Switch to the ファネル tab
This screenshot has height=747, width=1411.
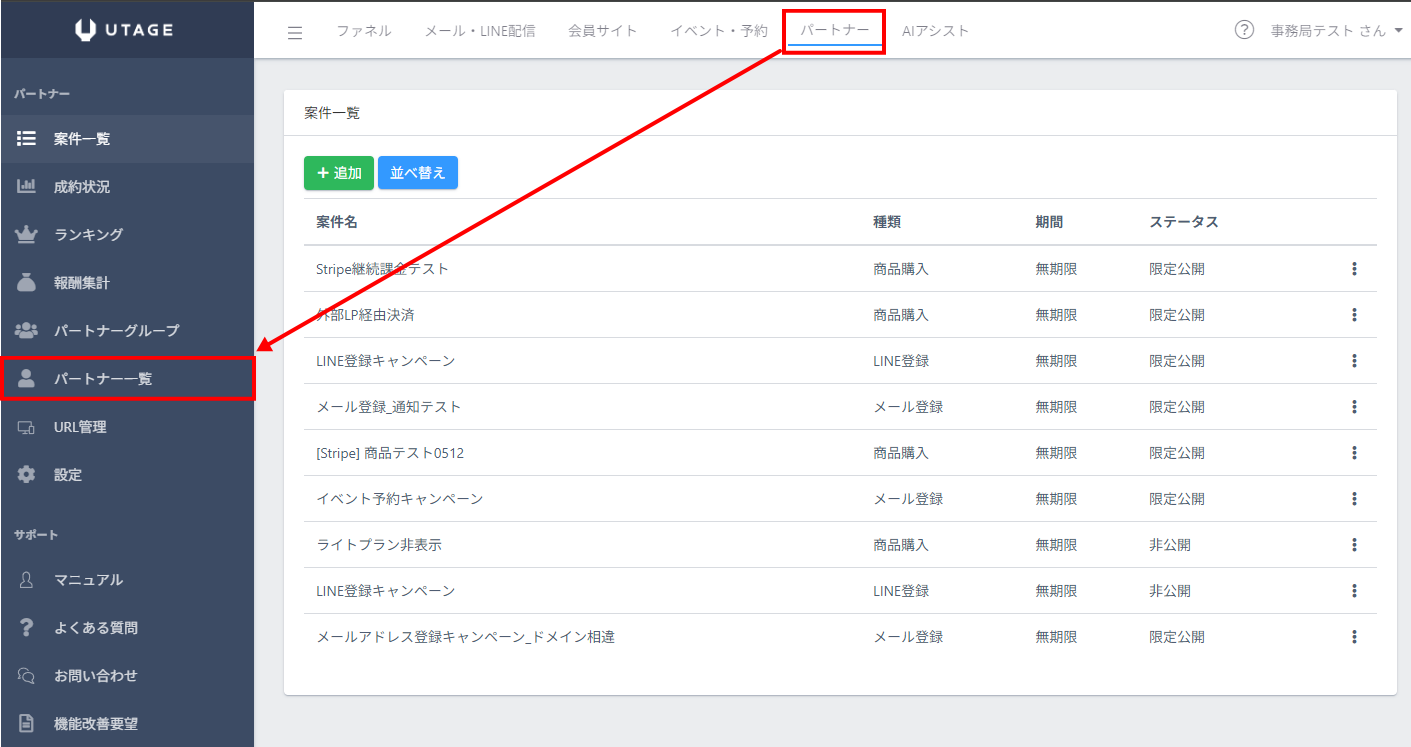(x=364, y=31)
